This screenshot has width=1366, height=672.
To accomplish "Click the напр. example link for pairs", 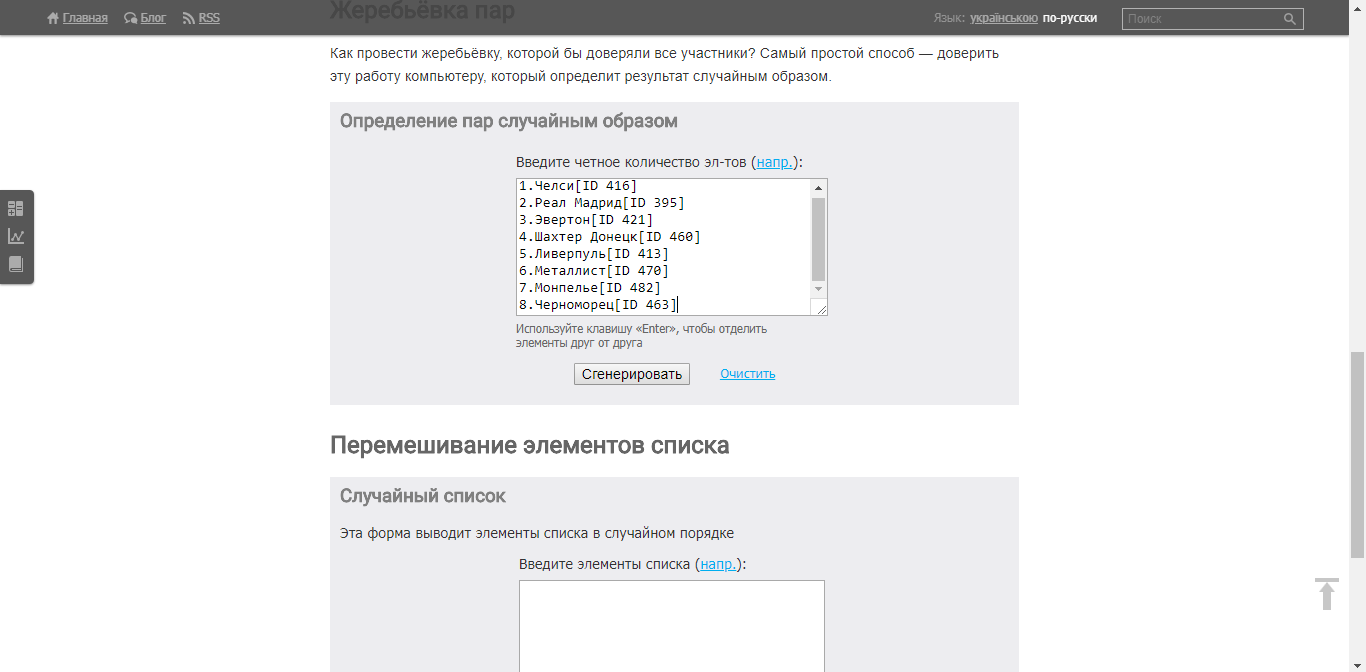I will (x=775, y=162).
